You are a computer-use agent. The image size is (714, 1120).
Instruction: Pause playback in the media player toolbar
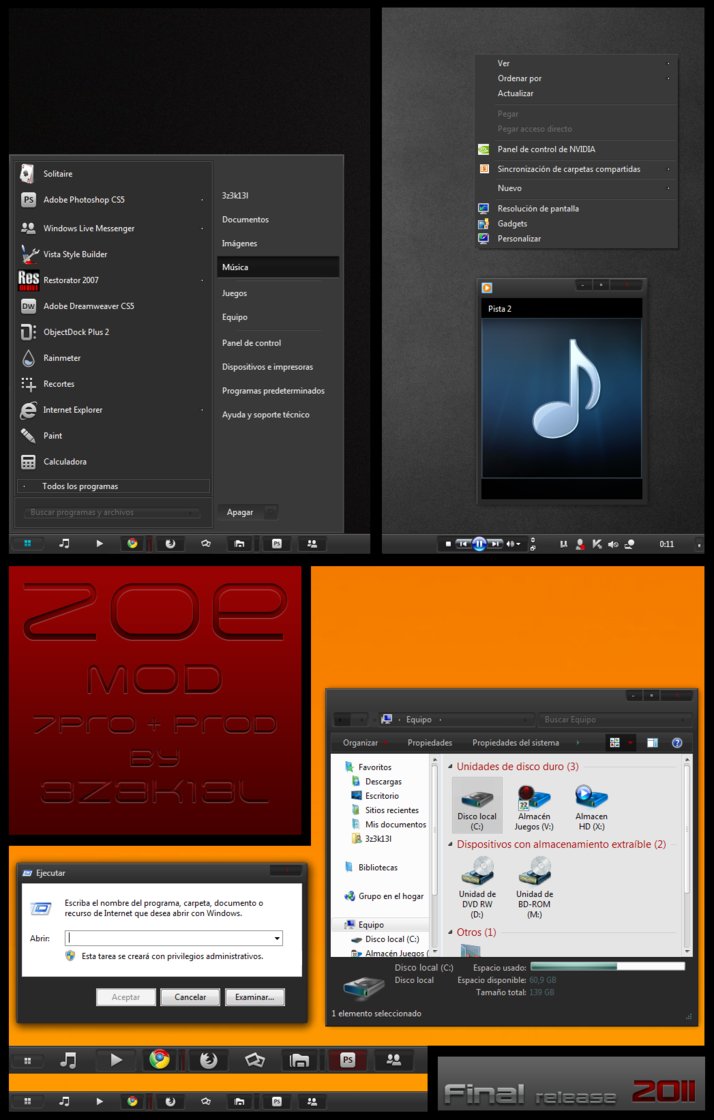479,544
